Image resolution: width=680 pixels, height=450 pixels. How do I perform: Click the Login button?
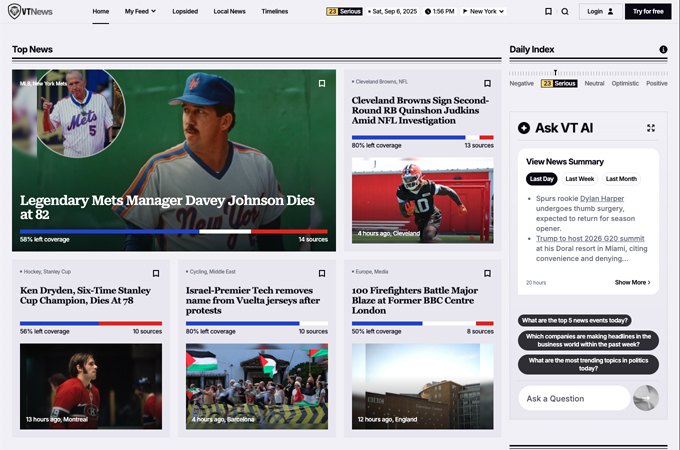pos(600,11)
